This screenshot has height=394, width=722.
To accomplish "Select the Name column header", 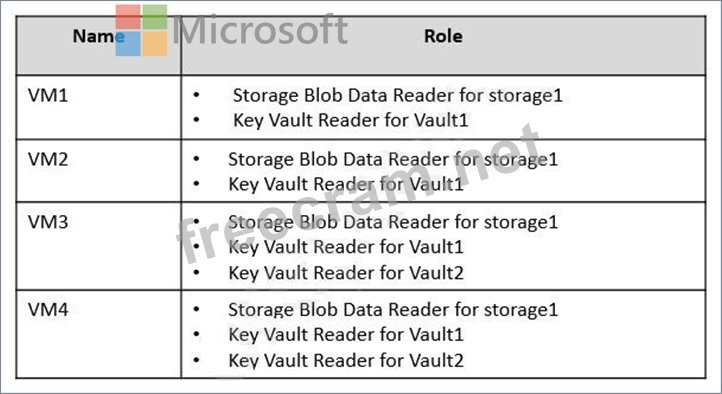I will [99, 36].
